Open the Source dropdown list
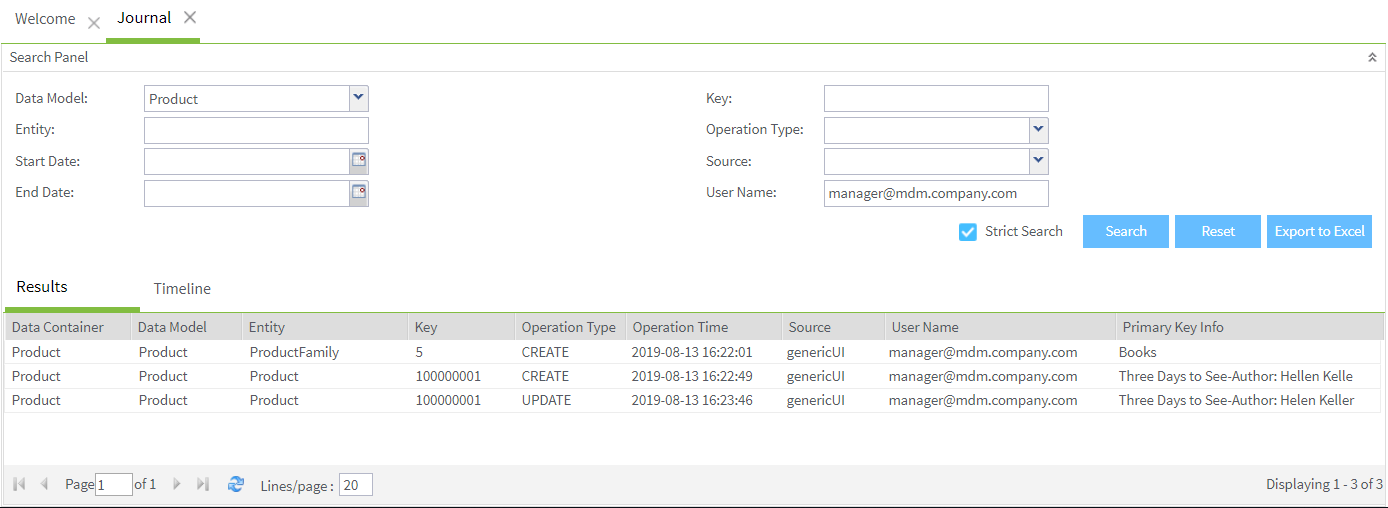This screenshot has height=508, width=1388. click(1038, 161)
